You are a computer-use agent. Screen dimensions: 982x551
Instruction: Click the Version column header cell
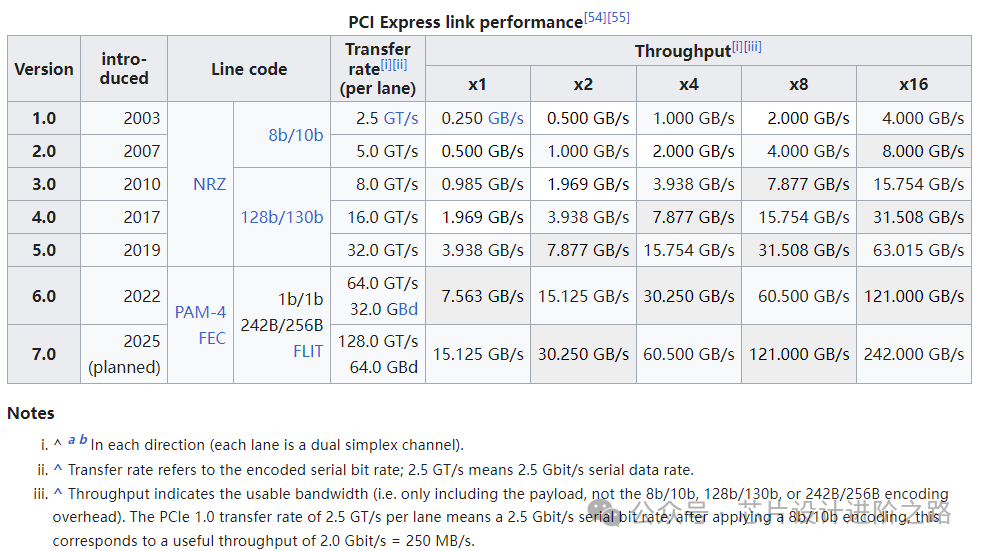(x=44, y=69)
